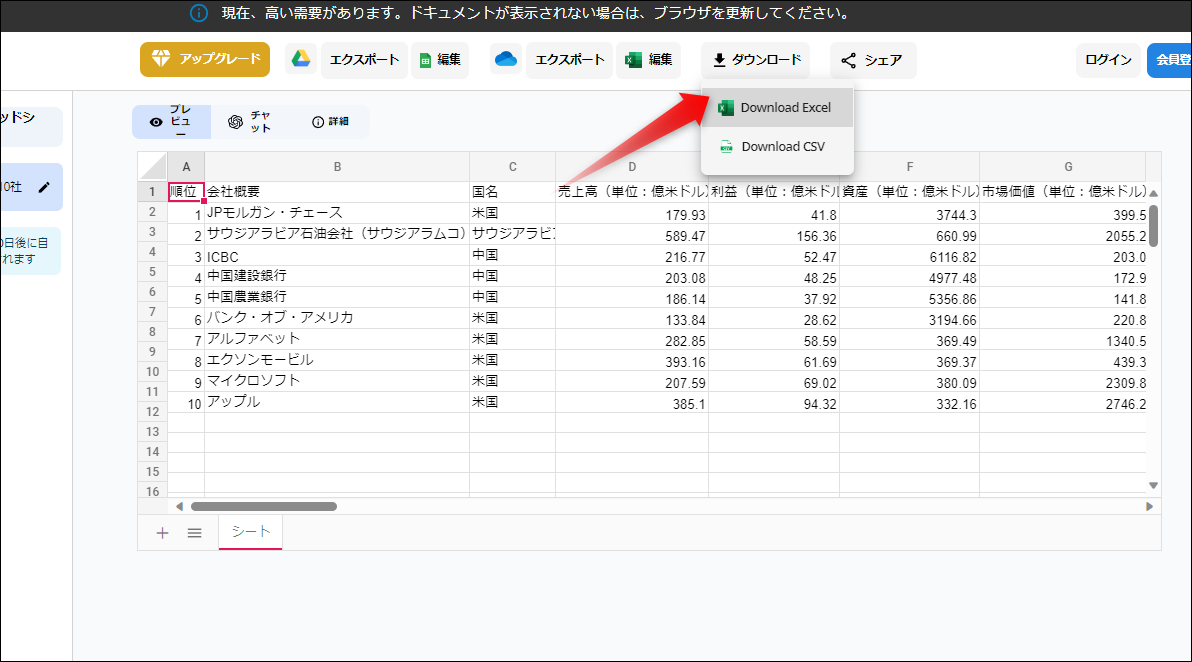1192x662 pixels.
Task: Click the マイクロソフト cell
Action: pos(337,381)
